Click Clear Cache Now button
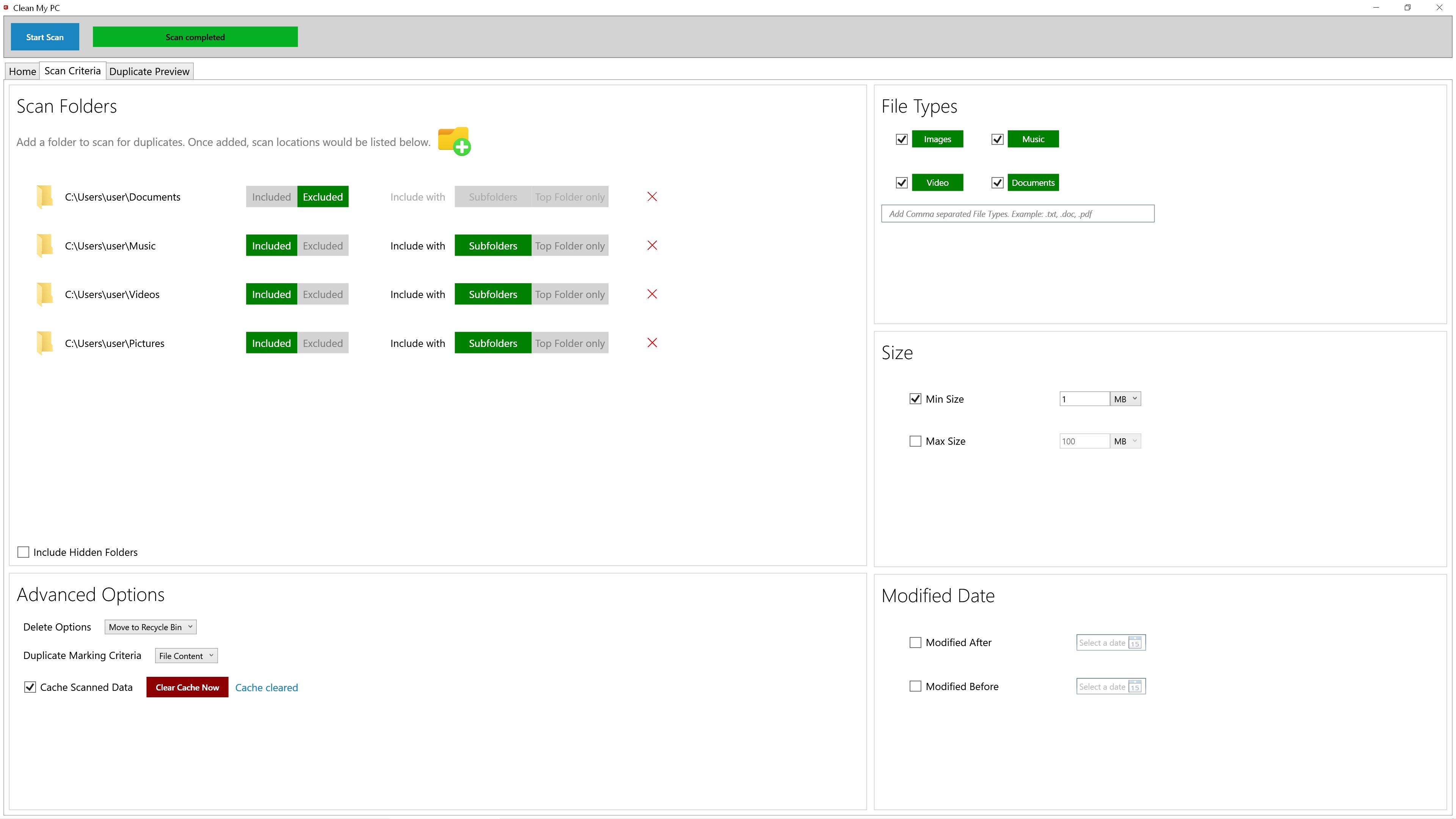This screenshot has height=819, width=1456. click(187, 687)
